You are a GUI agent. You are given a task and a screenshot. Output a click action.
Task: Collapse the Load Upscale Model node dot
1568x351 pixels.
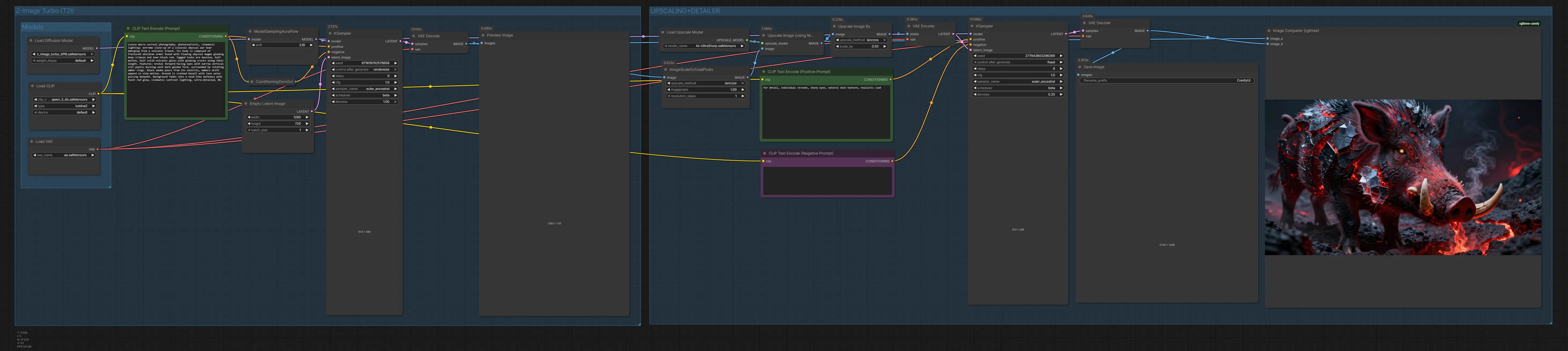tap(662, 32)
